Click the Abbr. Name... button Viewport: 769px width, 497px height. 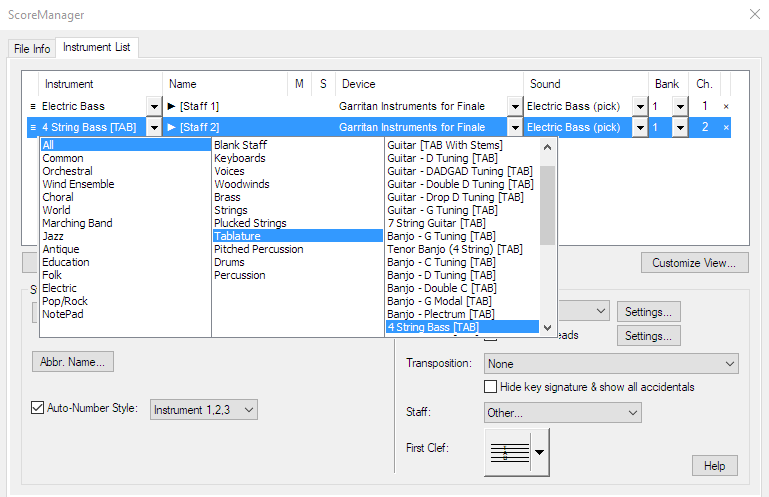pos(74,361)
